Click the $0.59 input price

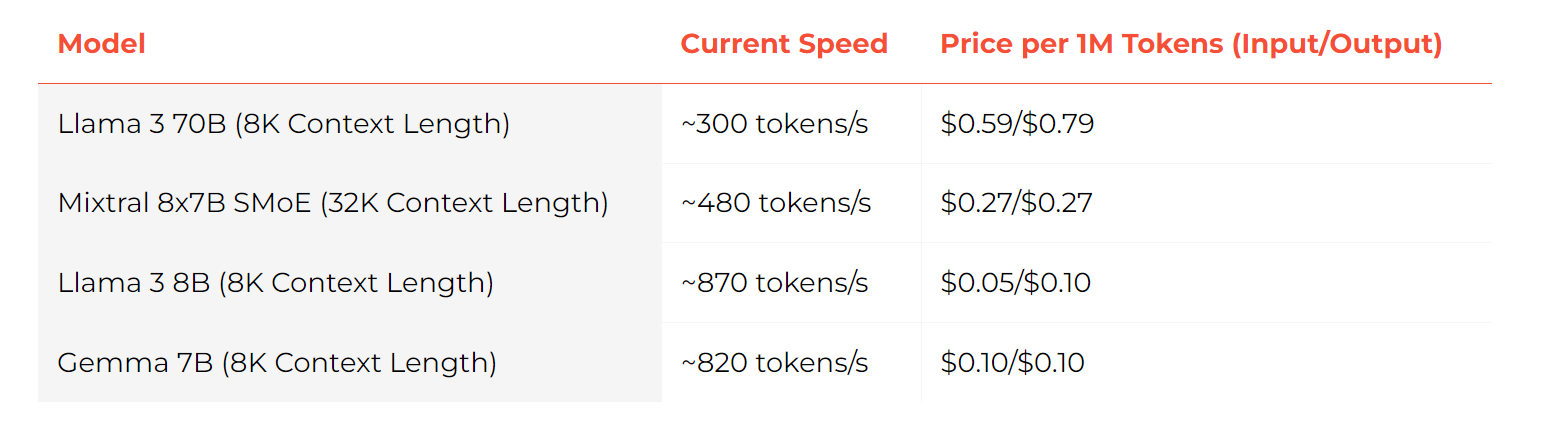(976, 124)
